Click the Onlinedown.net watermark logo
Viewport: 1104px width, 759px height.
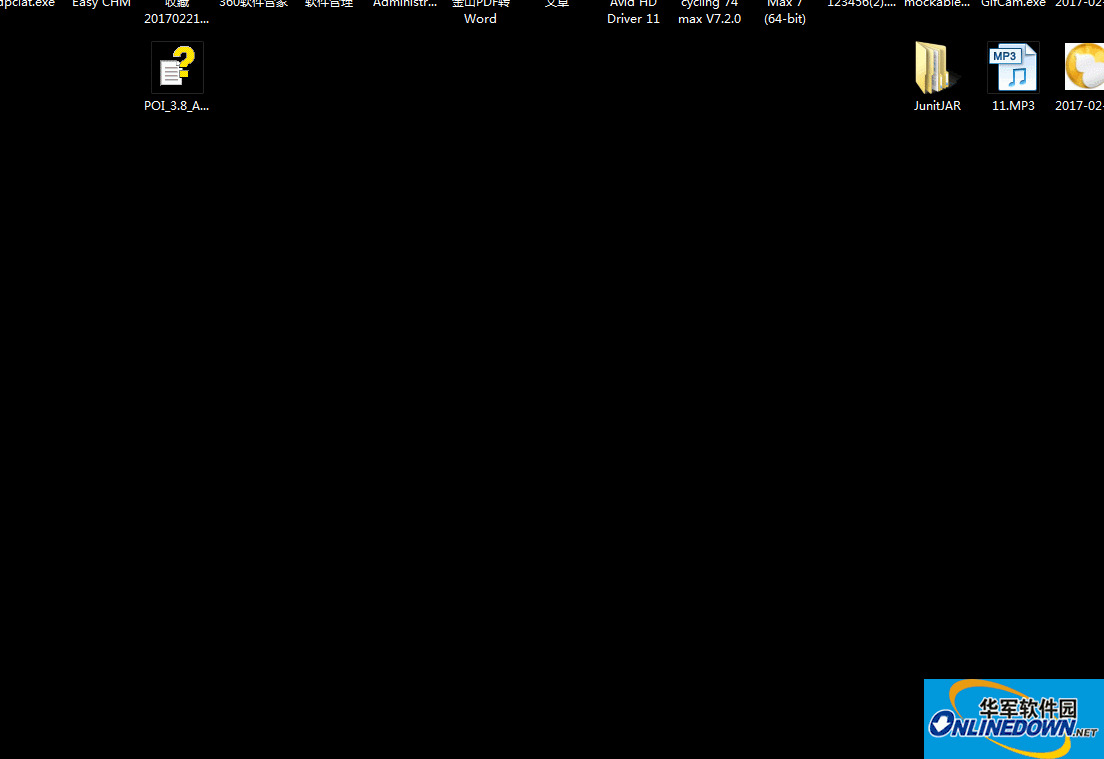click(1014, 719)
